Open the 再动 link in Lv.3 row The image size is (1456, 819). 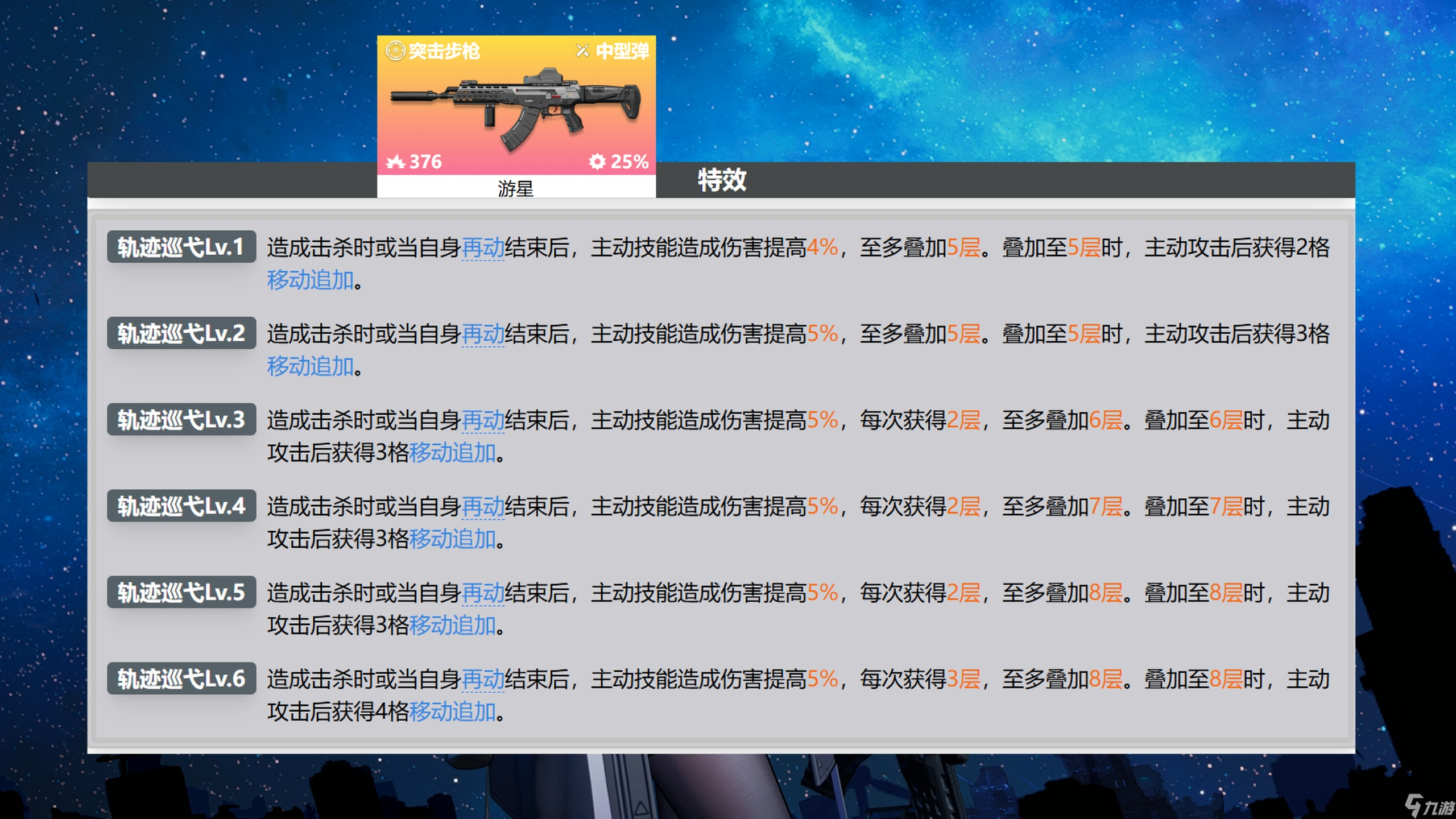pos(483,421)
